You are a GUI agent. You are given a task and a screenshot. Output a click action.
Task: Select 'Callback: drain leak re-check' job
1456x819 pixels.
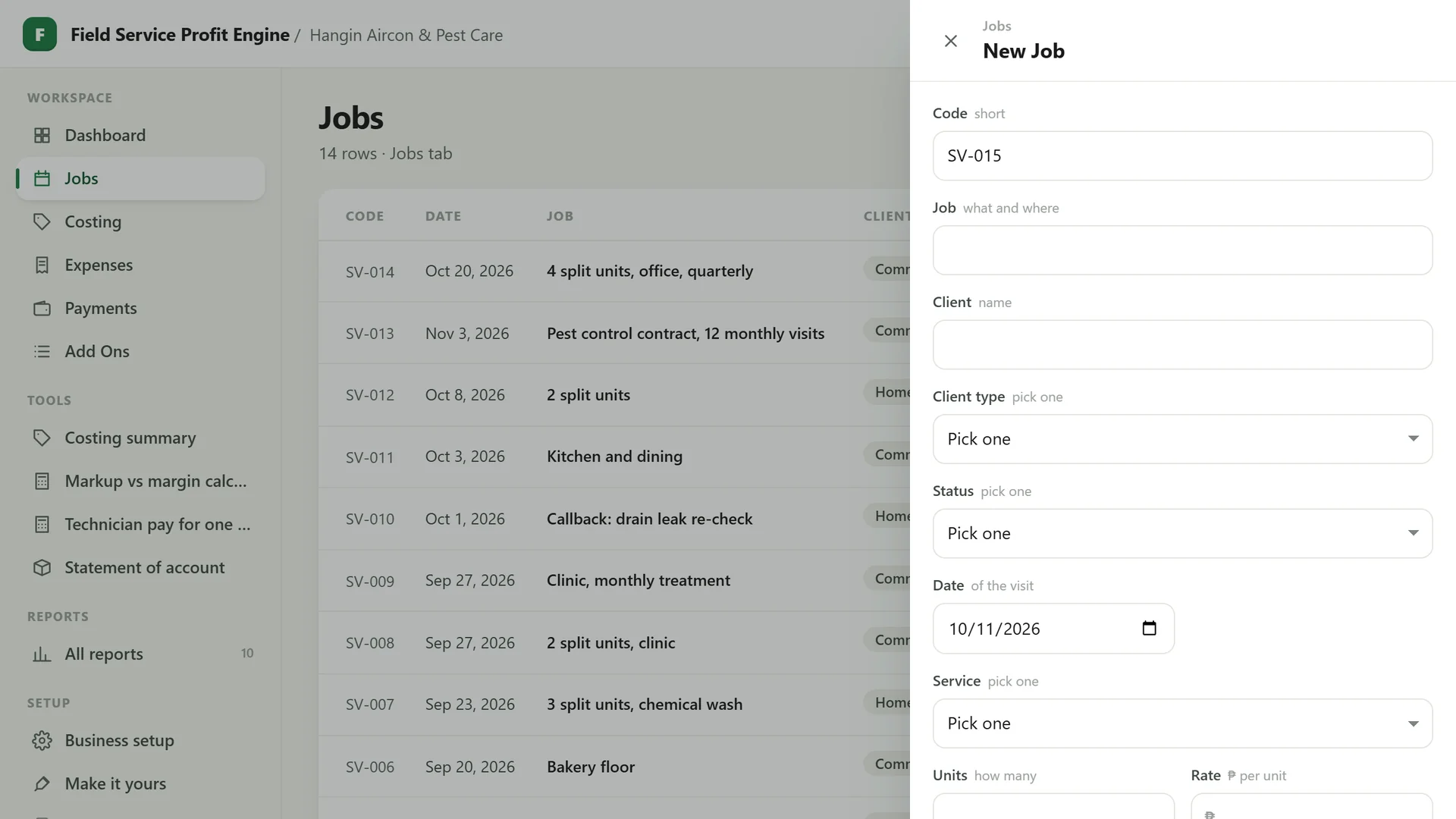coord(650,519)
